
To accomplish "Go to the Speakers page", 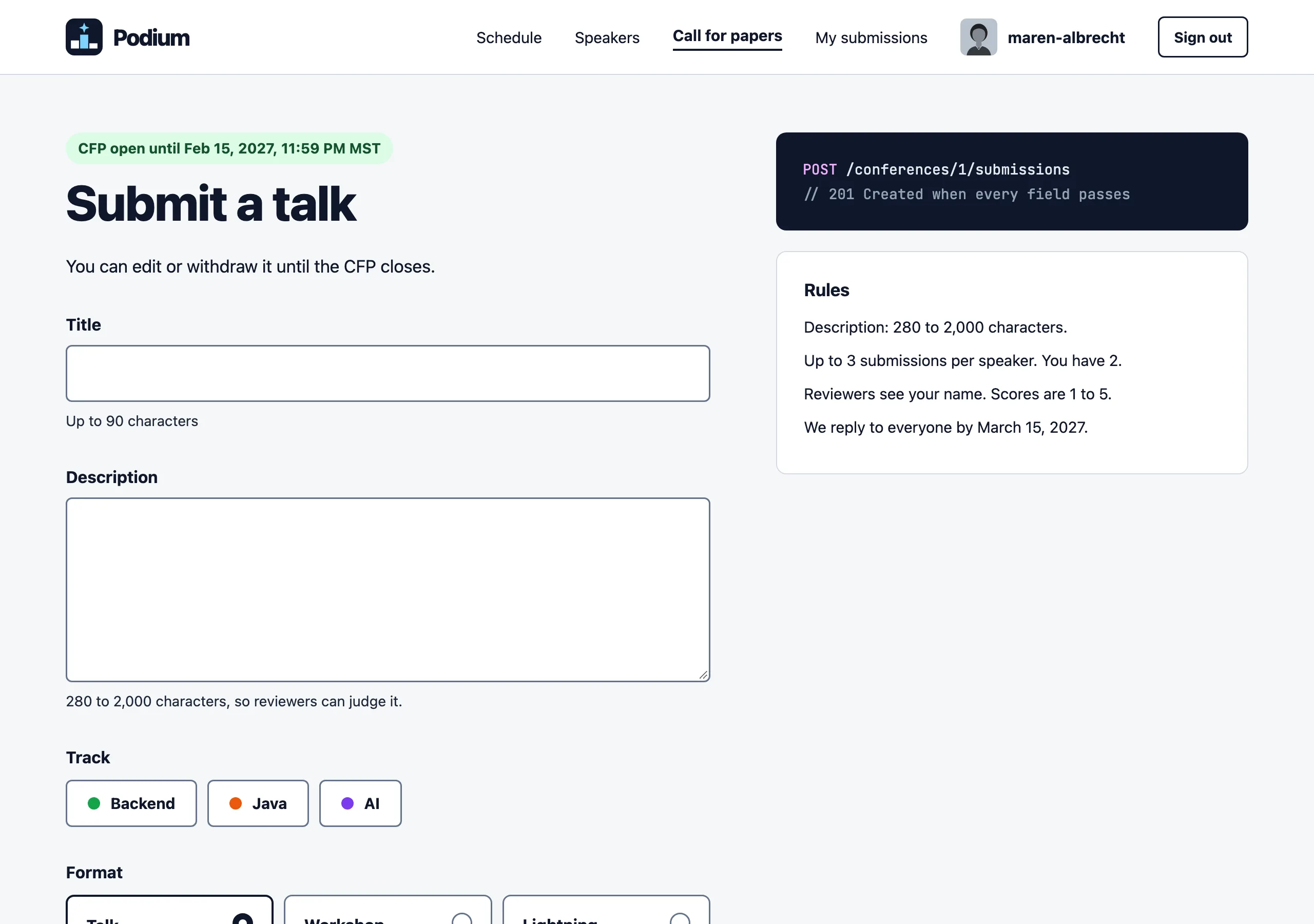I will pyautogui.click(x=607, y=38).
